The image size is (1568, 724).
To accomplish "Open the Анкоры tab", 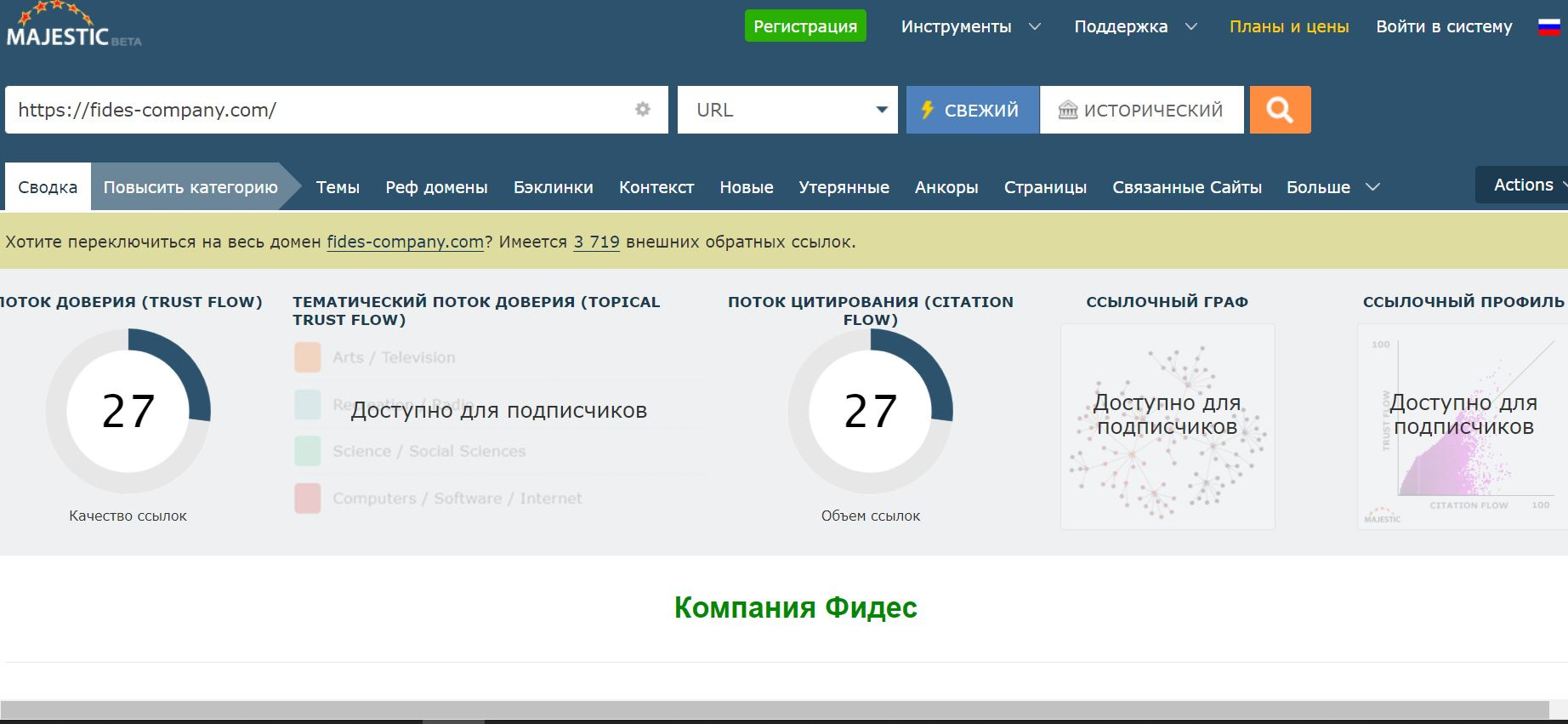I will point(946,187).
